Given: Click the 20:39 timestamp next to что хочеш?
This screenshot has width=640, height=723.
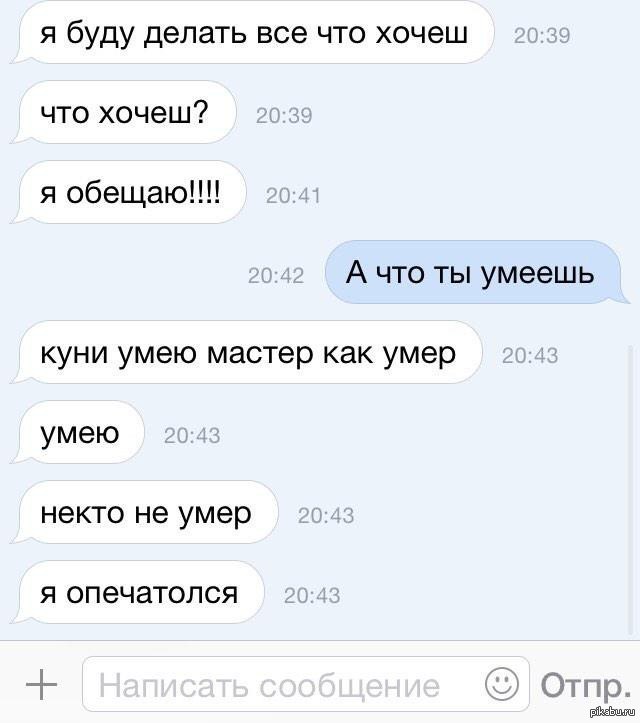Looking at the screenshot, I should click(284, 115).
